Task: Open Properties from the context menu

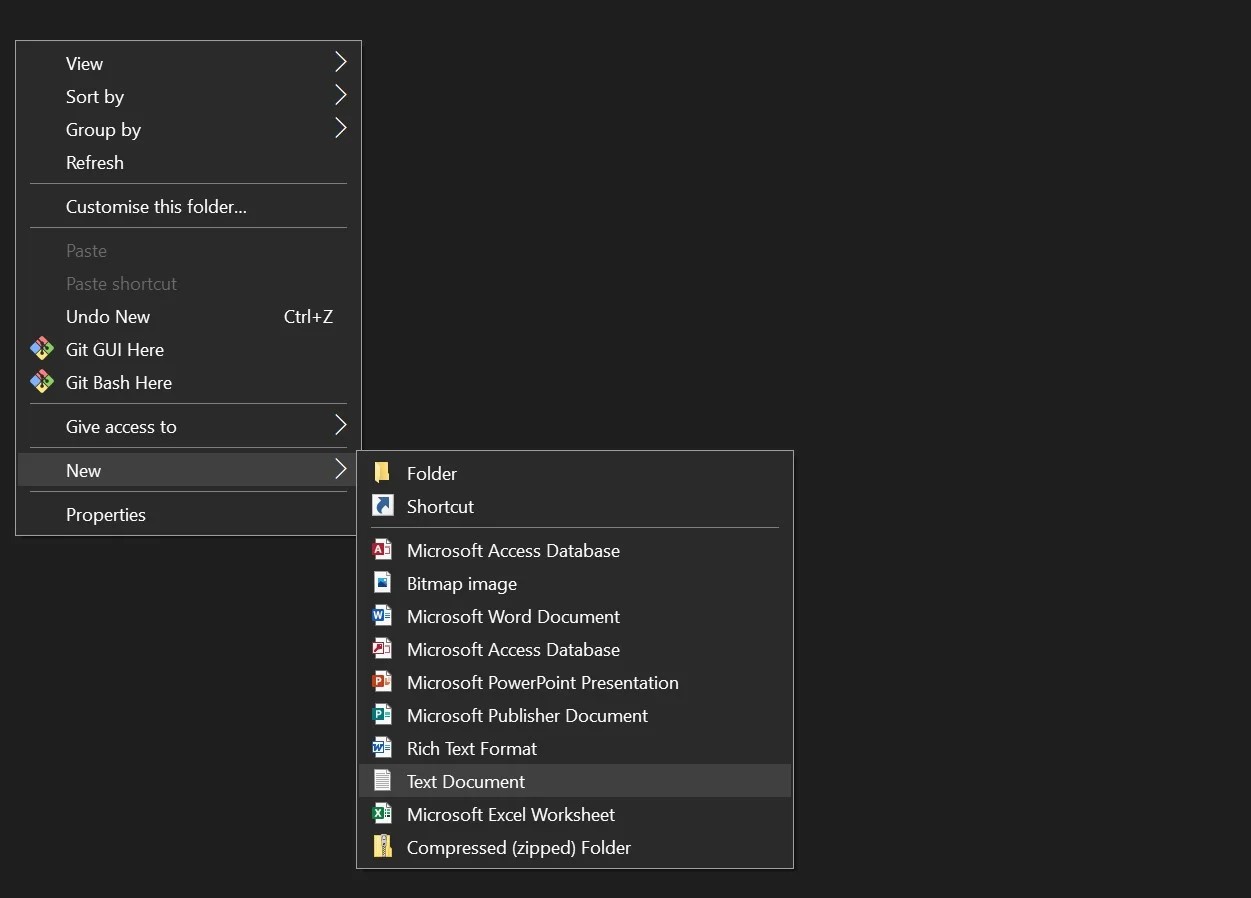Action: (x=106, y=514)
